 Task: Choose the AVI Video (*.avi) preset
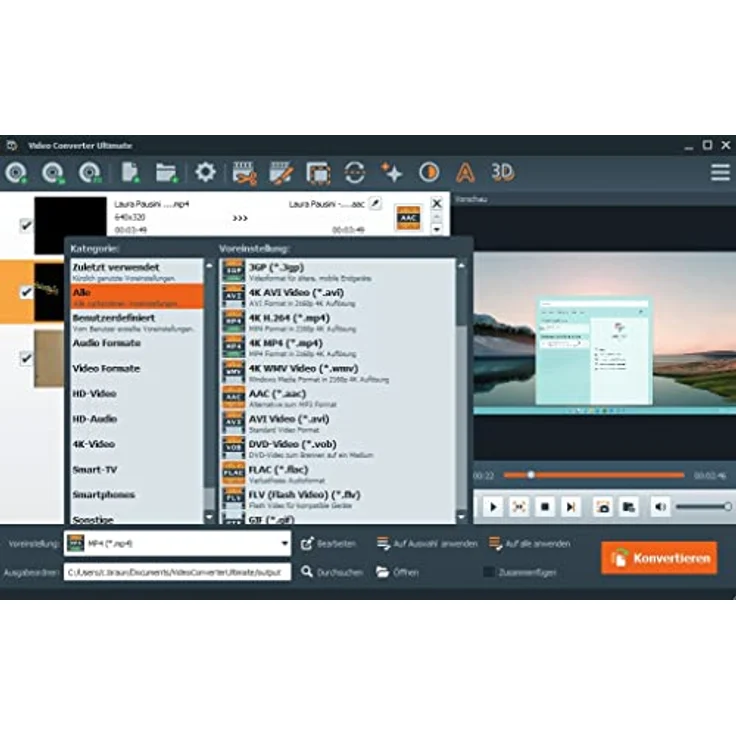pos(338,423)
